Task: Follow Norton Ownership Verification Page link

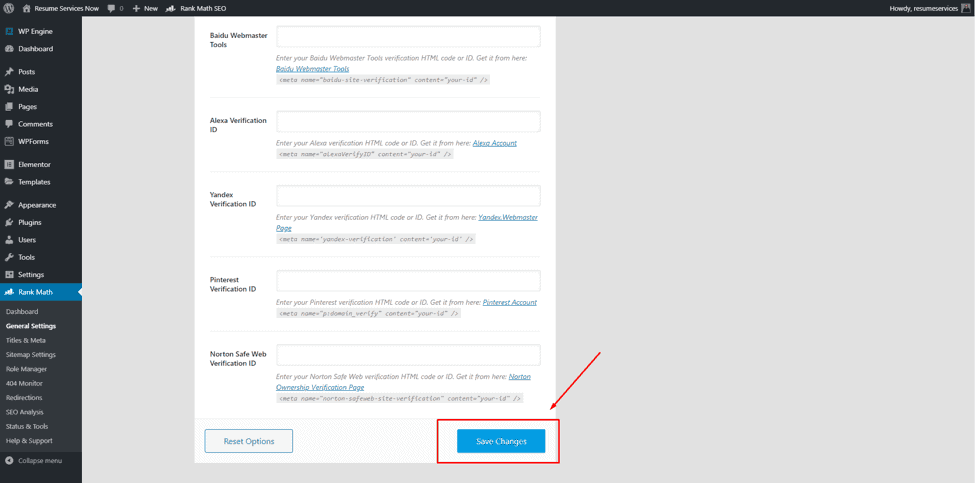Action: pos(320,387)
